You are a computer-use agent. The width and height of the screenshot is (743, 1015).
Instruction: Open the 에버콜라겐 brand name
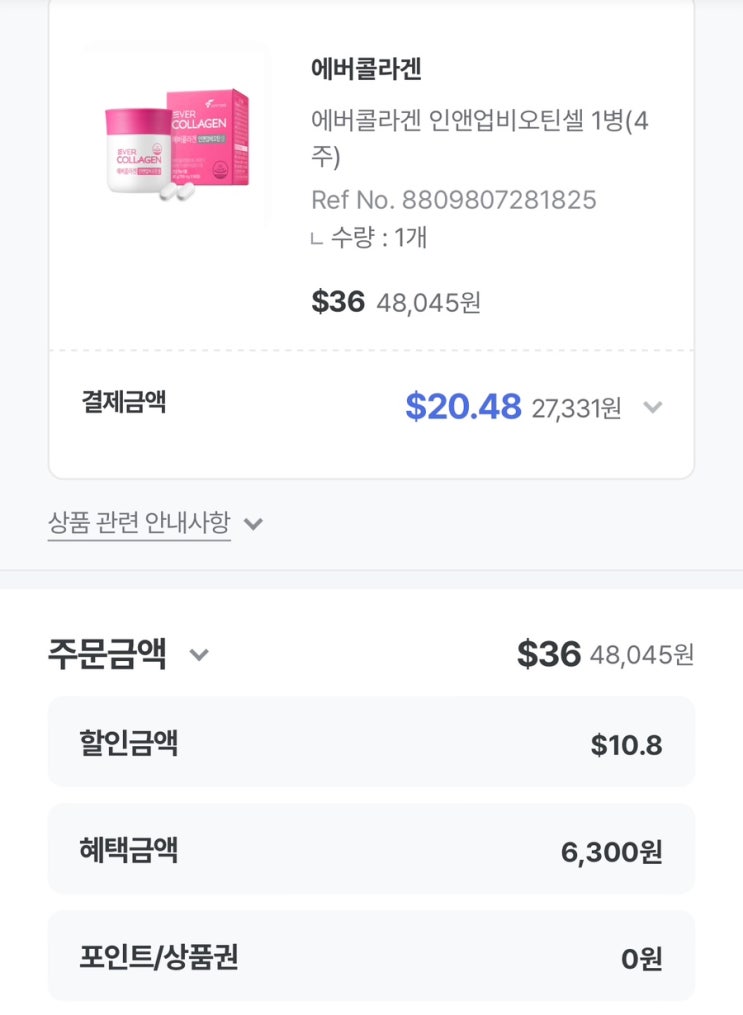tap(366, 69)
